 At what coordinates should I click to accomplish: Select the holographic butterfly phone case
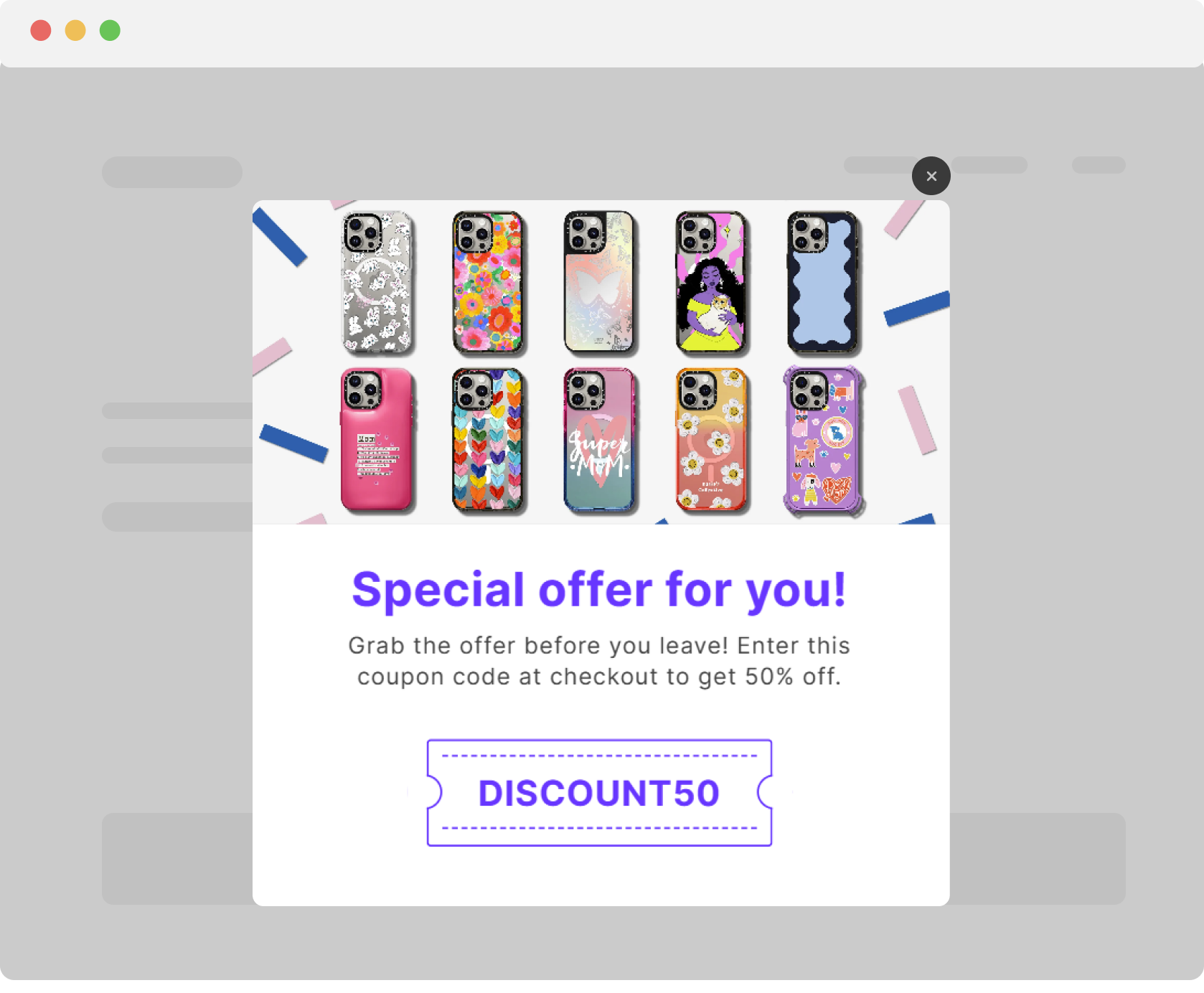click(x=600, y=283)
